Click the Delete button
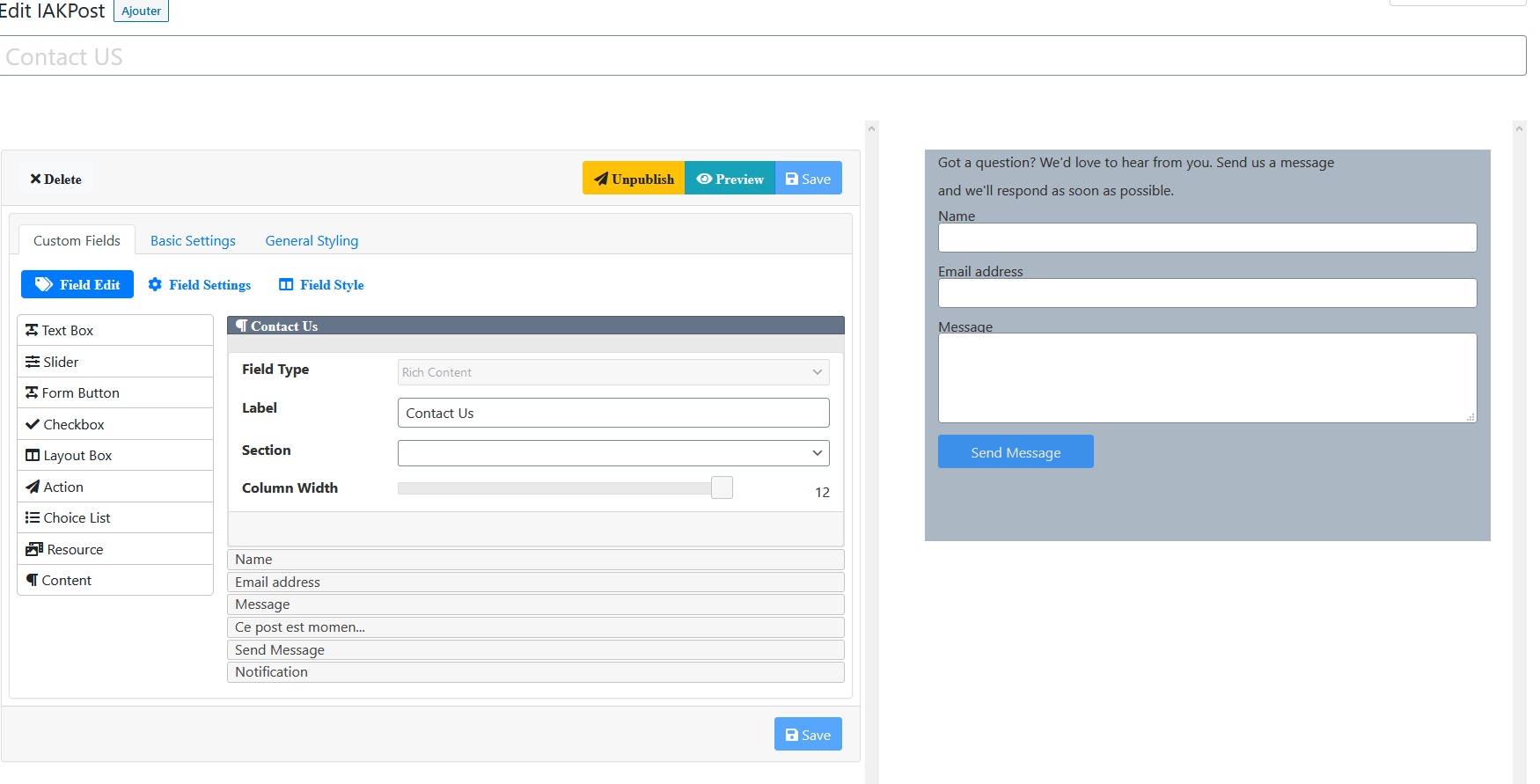Screen dimensions: 1540x784 pos(55,179)
